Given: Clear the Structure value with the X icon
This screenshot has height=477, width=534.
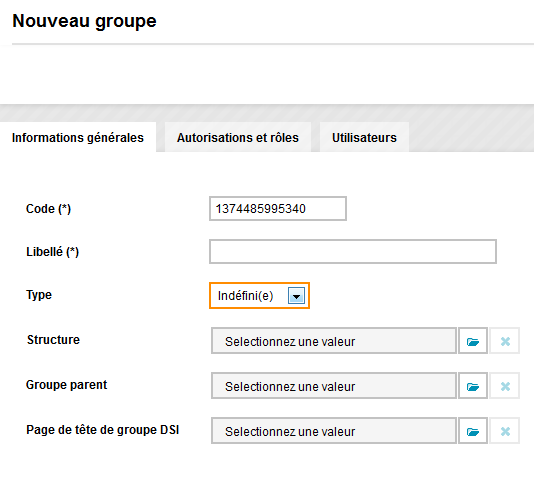Looking at the screenshot, I should pyautogui.click(x=505, y=341).
